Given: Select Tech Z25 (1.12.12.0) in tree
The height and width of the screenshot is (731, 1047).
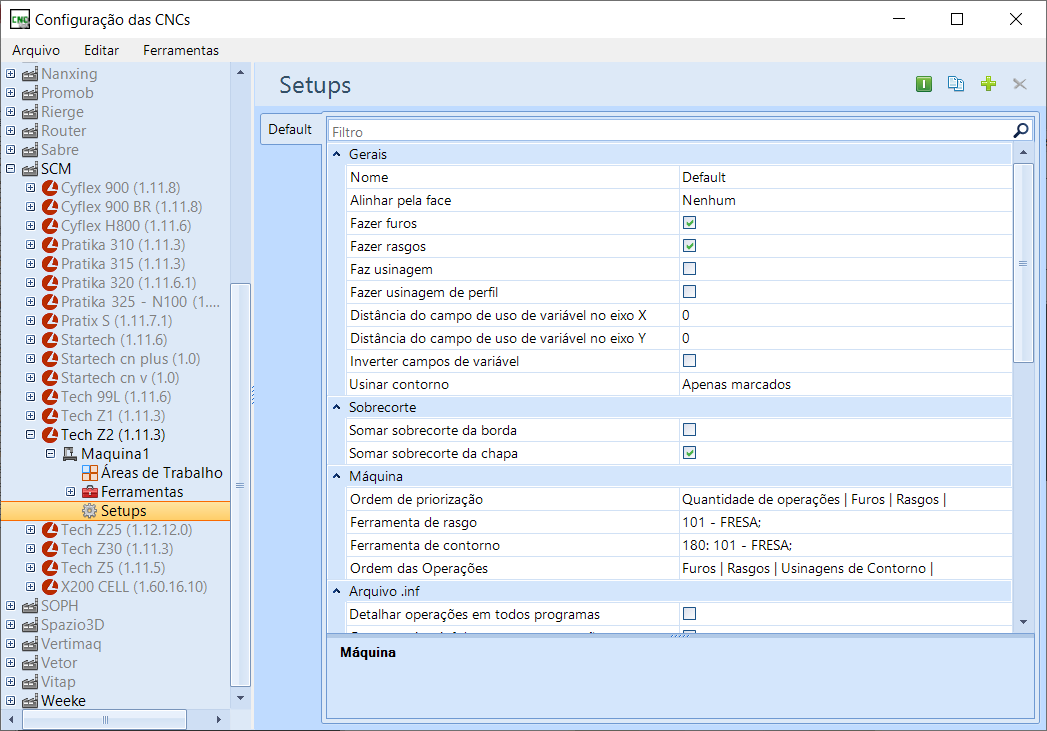Looking at the screenshot, I should 127,530.
